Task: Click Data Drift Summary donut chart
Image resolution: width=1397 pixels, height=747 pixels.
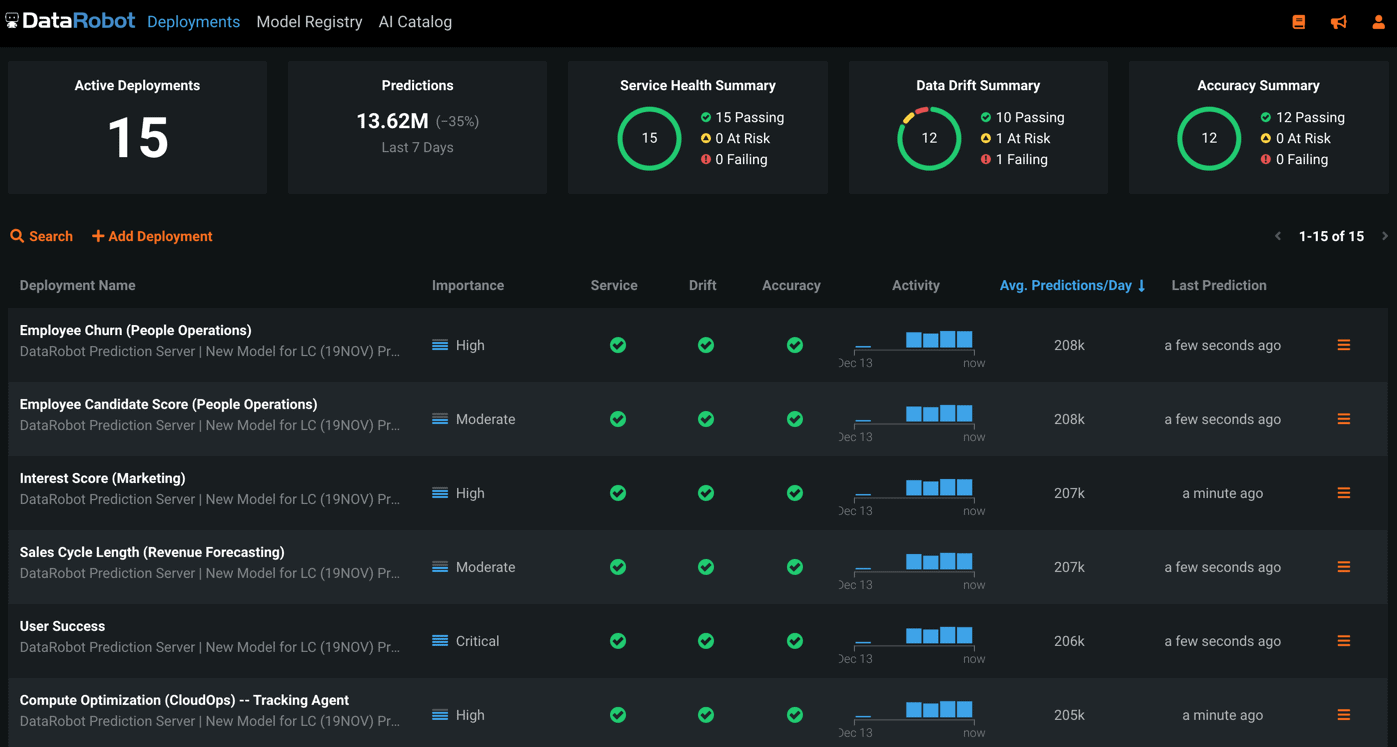Action: [929, 138]
